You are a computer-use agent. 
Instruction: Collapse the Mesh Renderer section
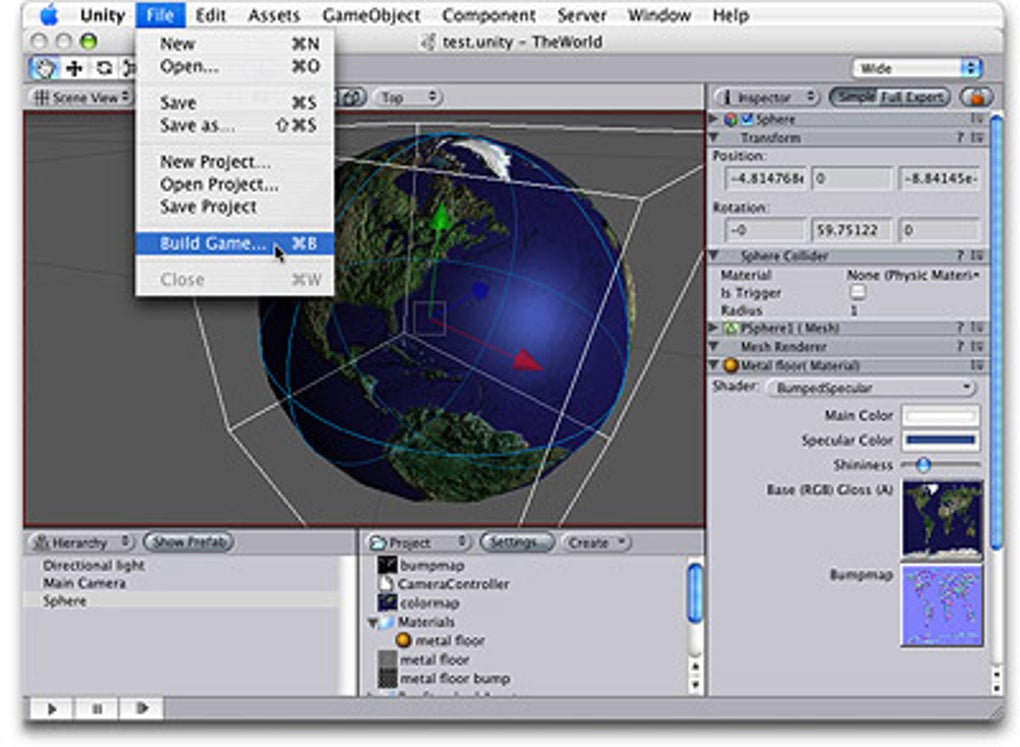714,347
